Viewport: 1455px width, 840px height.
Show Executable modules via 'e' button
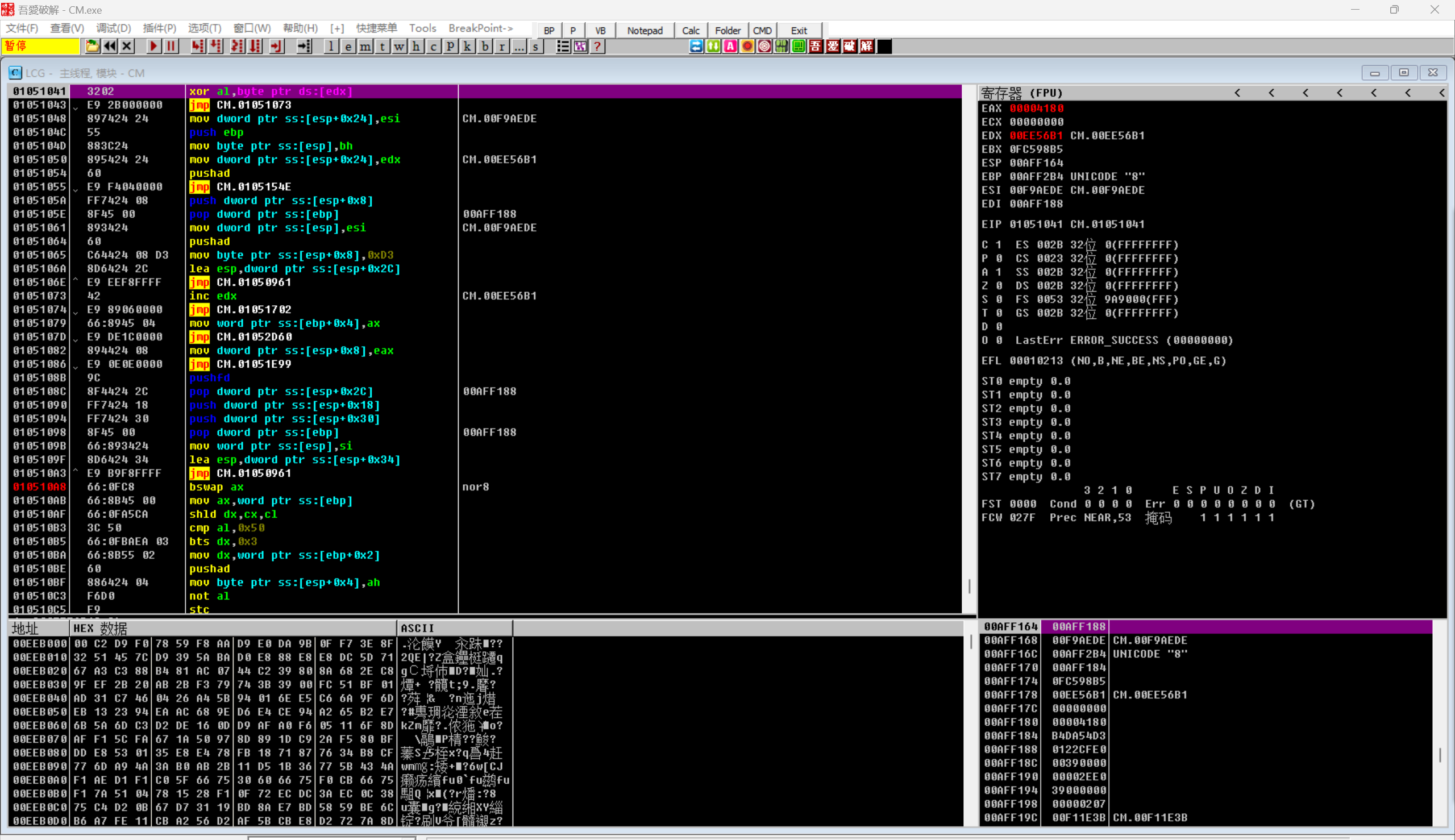click(x=348, y=46)
